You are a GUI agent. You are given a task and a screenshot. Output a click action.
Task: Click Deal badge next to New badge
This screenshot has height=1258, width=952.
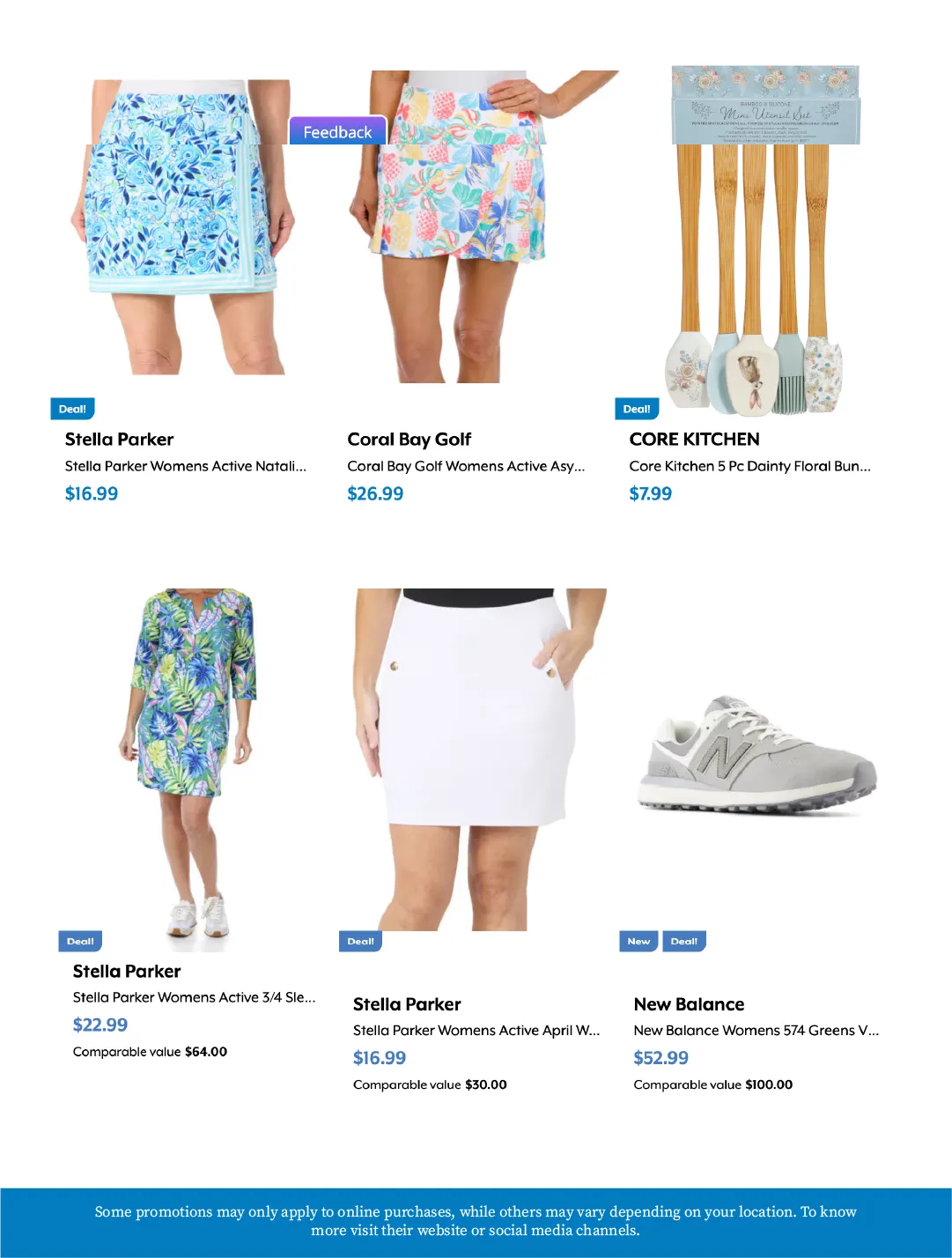pos(684,941)
